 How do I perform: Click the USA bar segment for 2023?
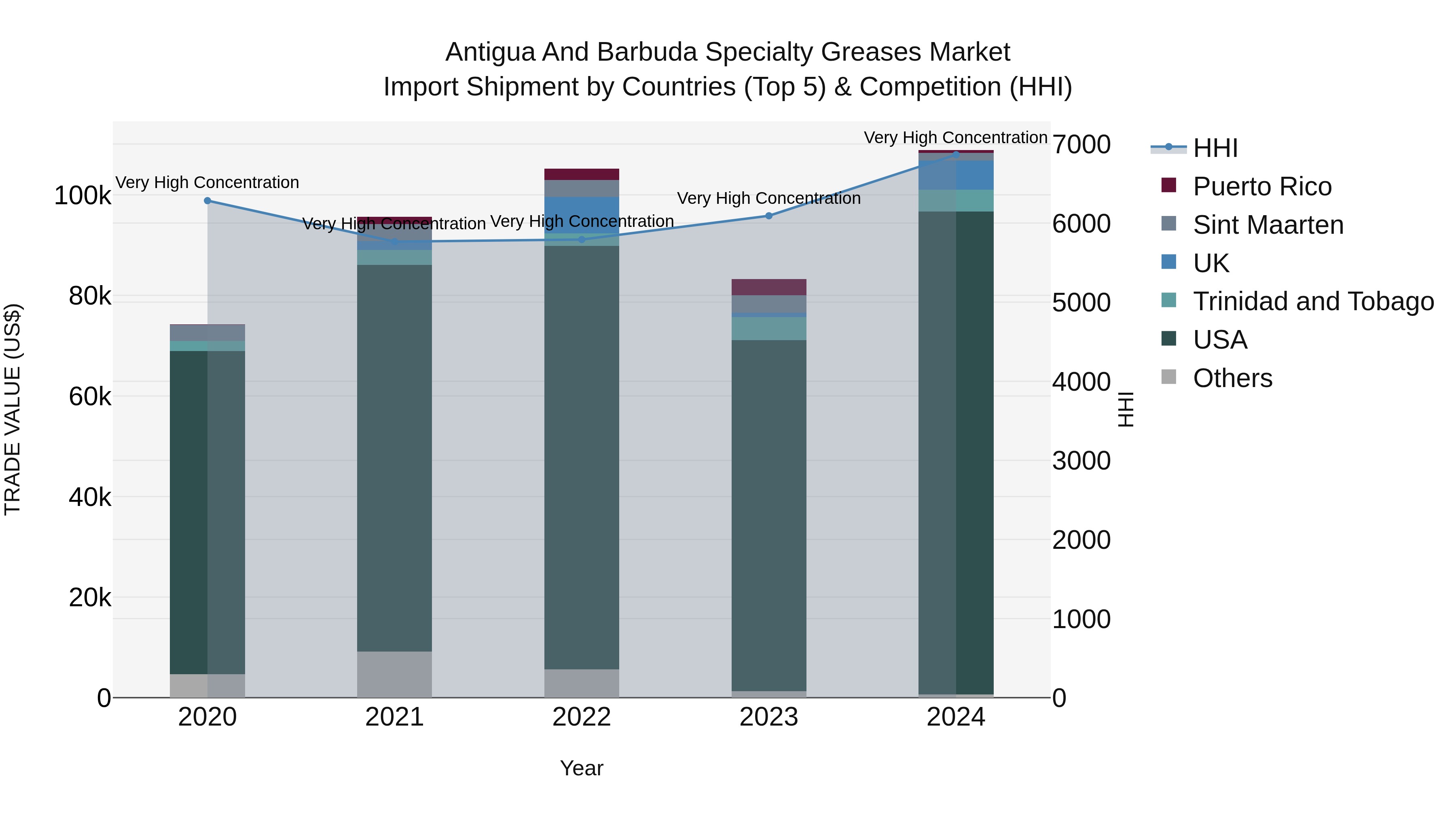pos(769,516)
